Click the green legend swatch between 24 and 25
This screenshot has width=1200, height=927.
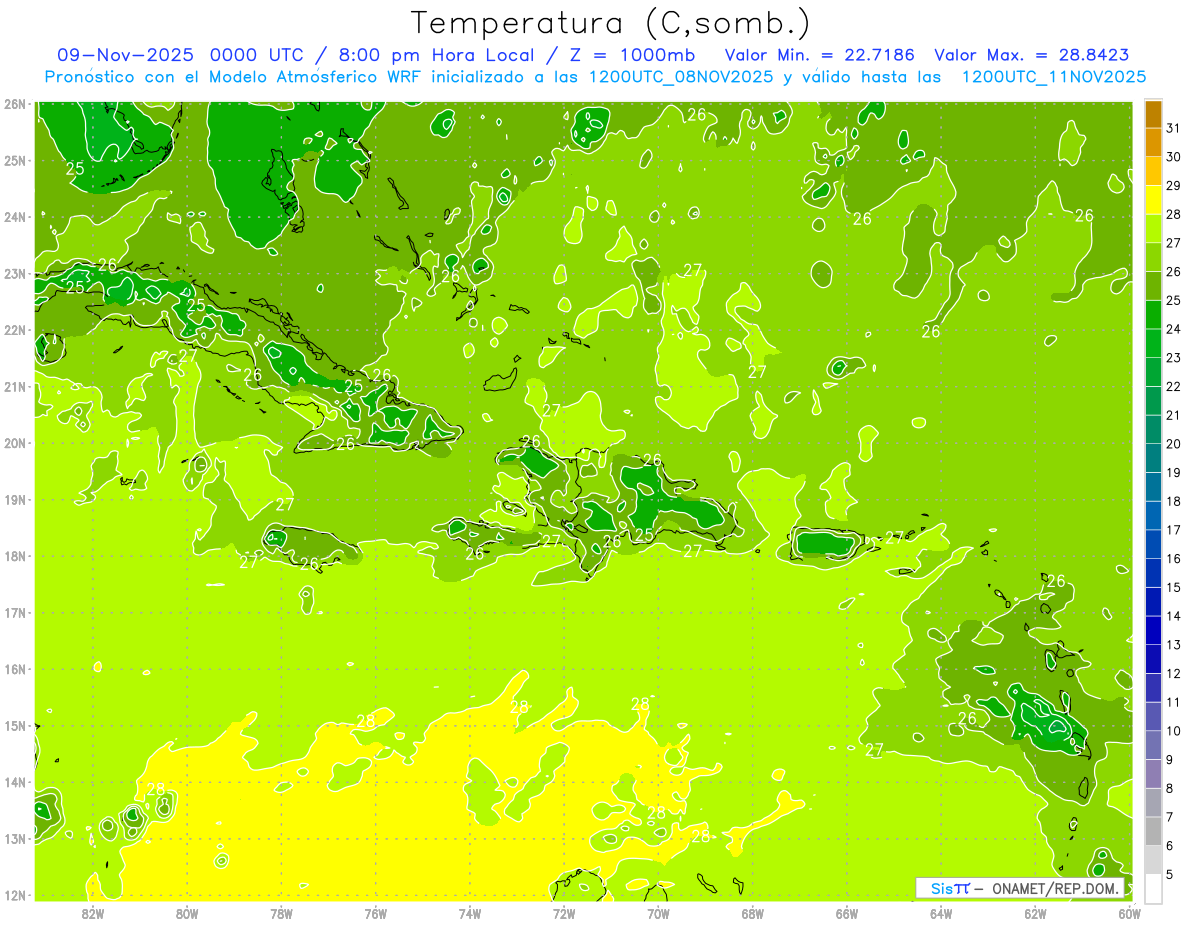tap(1153, 315)
